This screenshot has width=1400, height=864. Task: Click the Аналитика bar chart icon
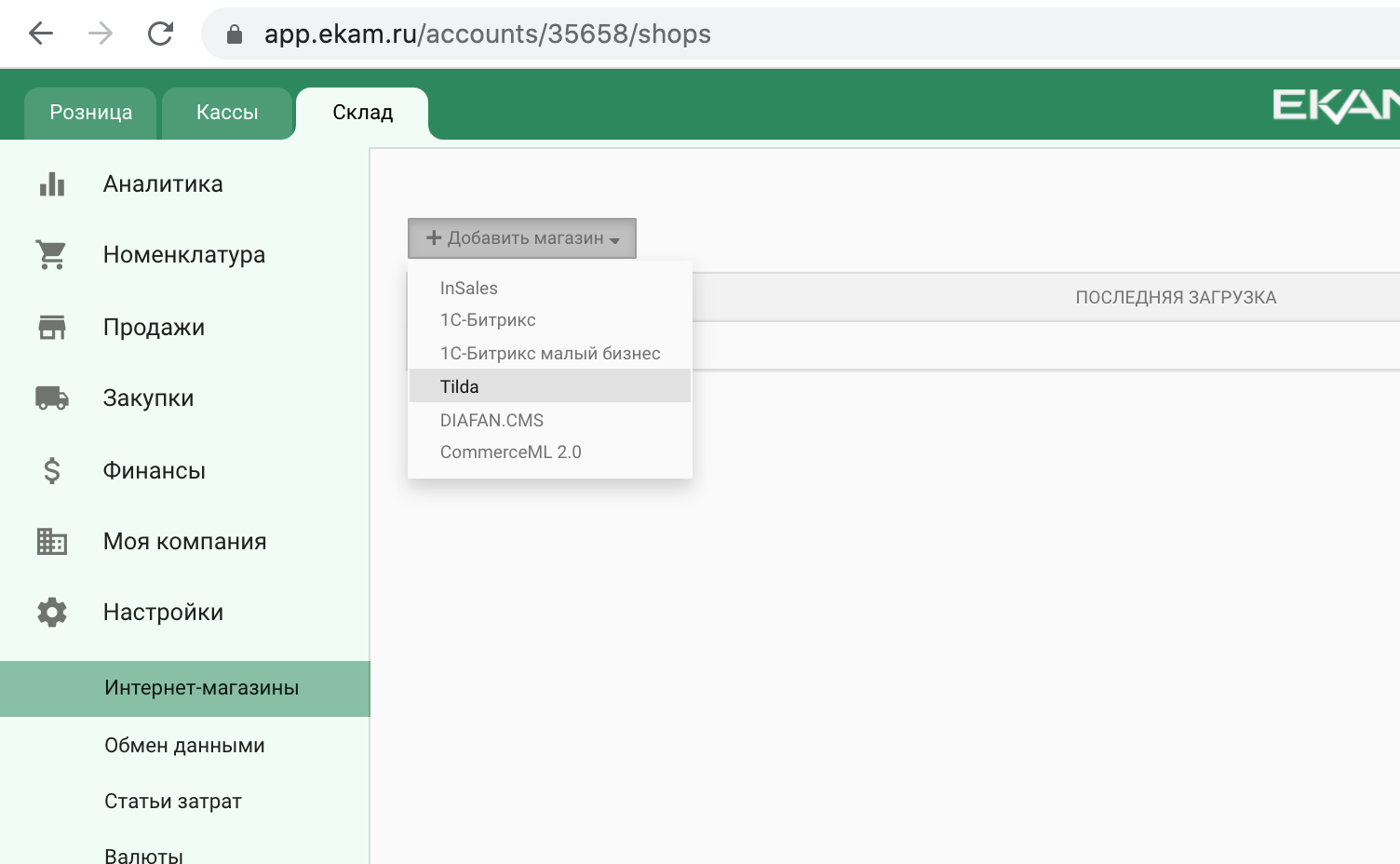click(x=52, y=183)
